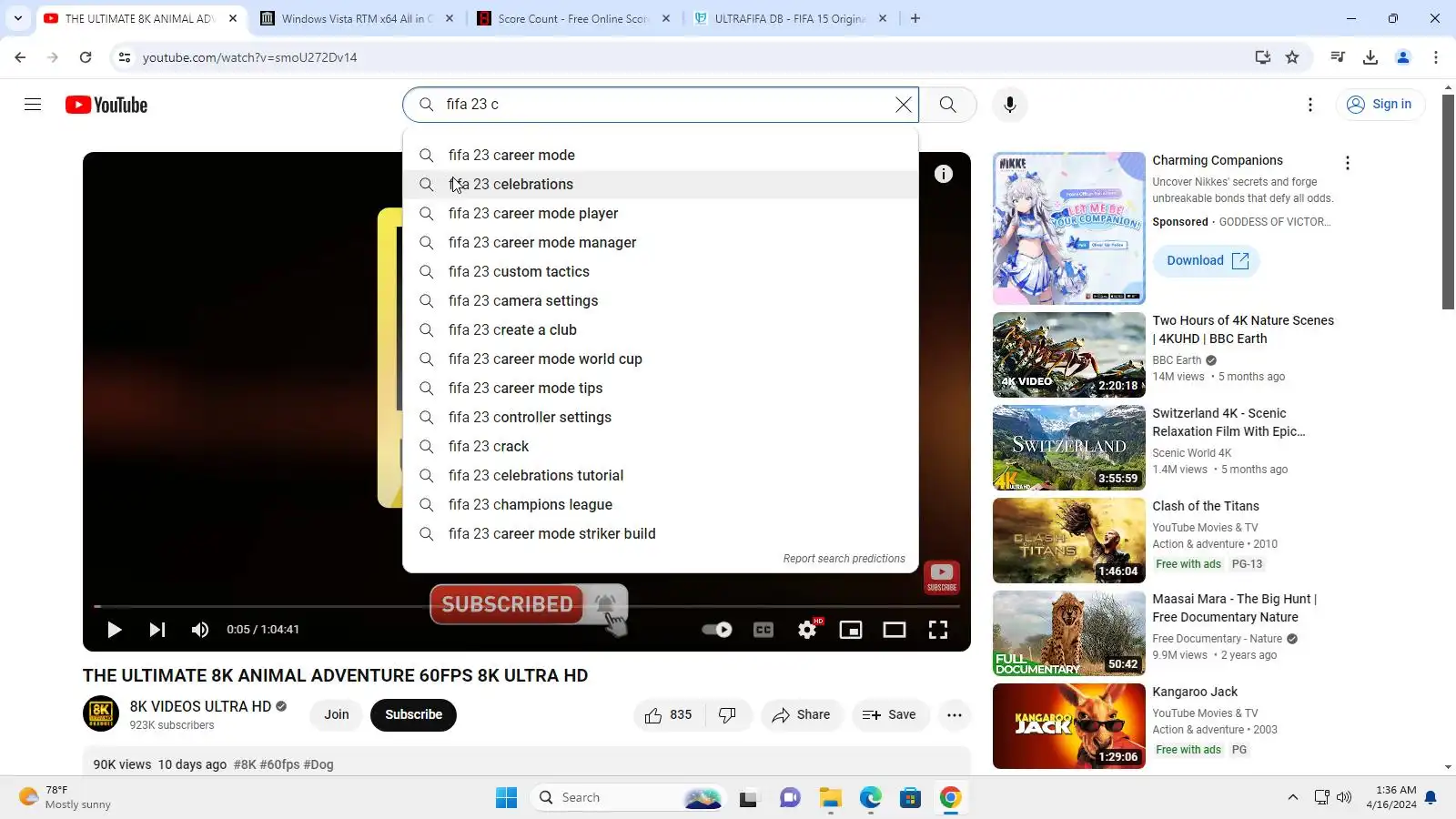Viewport: 1456px width, 819px height.
Task: Go back to previous page
Action: pos(20,57)
